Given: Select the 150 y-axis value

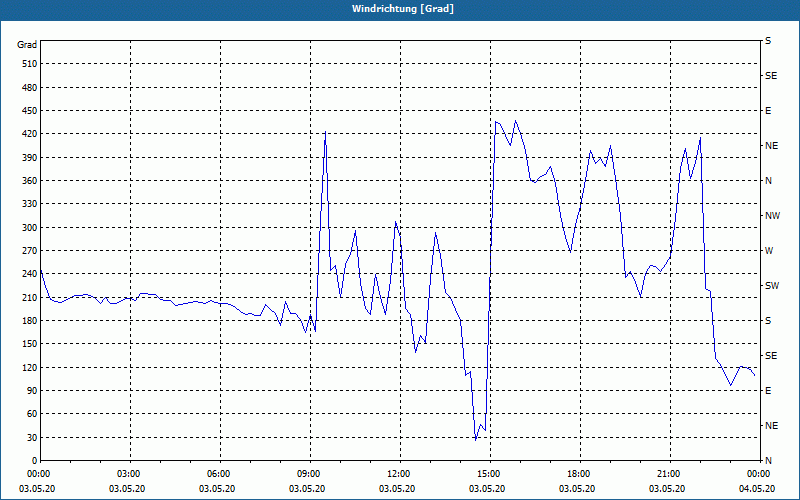Looking at the screenshot, I should 29,344.
